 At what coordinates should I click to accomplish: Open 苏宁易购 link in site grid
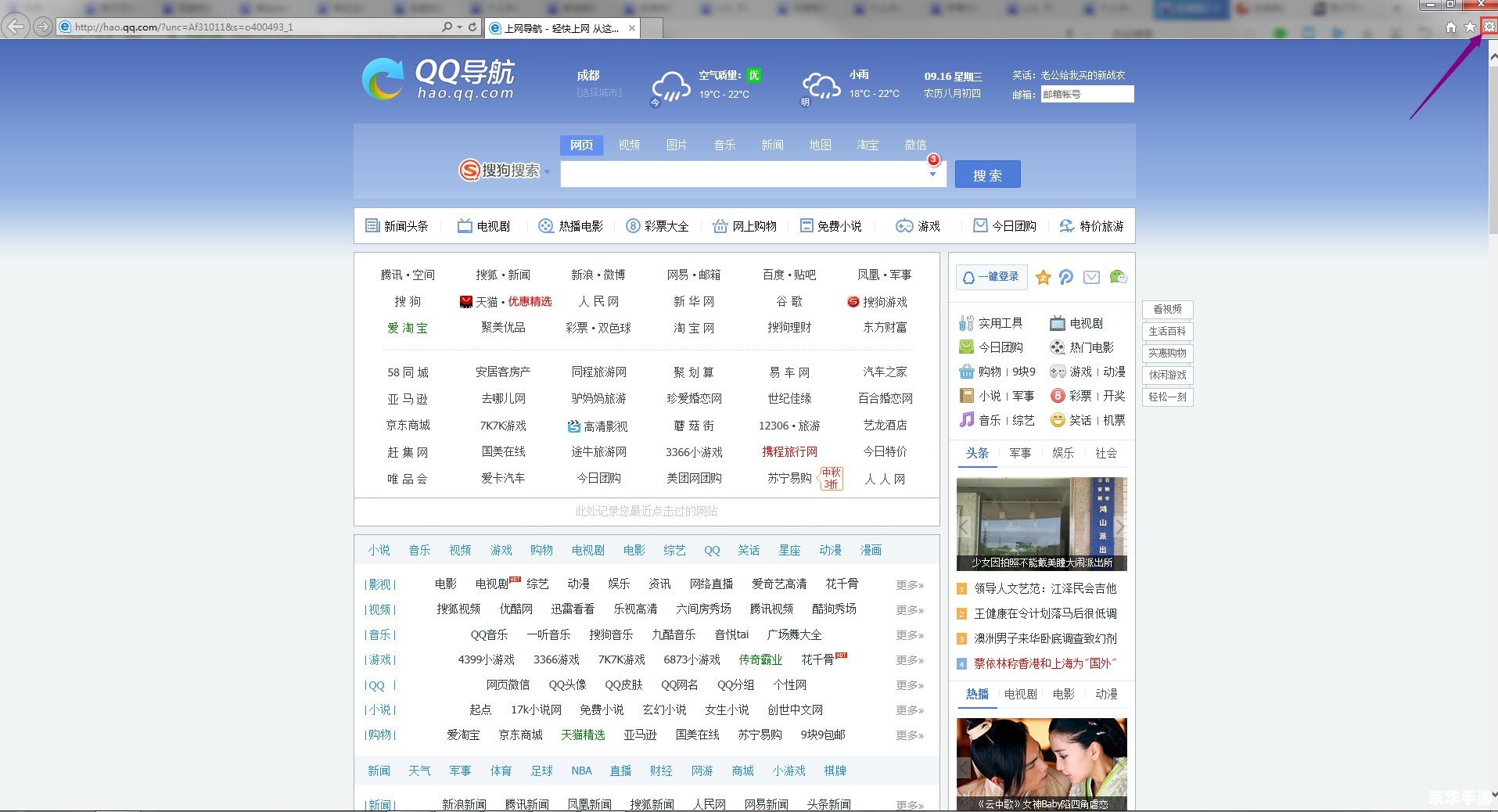point(789,479)
